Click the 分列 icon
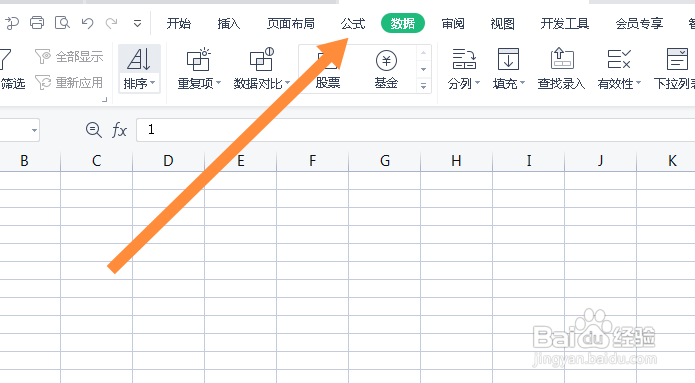This screenshot has width=695, height=383. click(464, 59)
